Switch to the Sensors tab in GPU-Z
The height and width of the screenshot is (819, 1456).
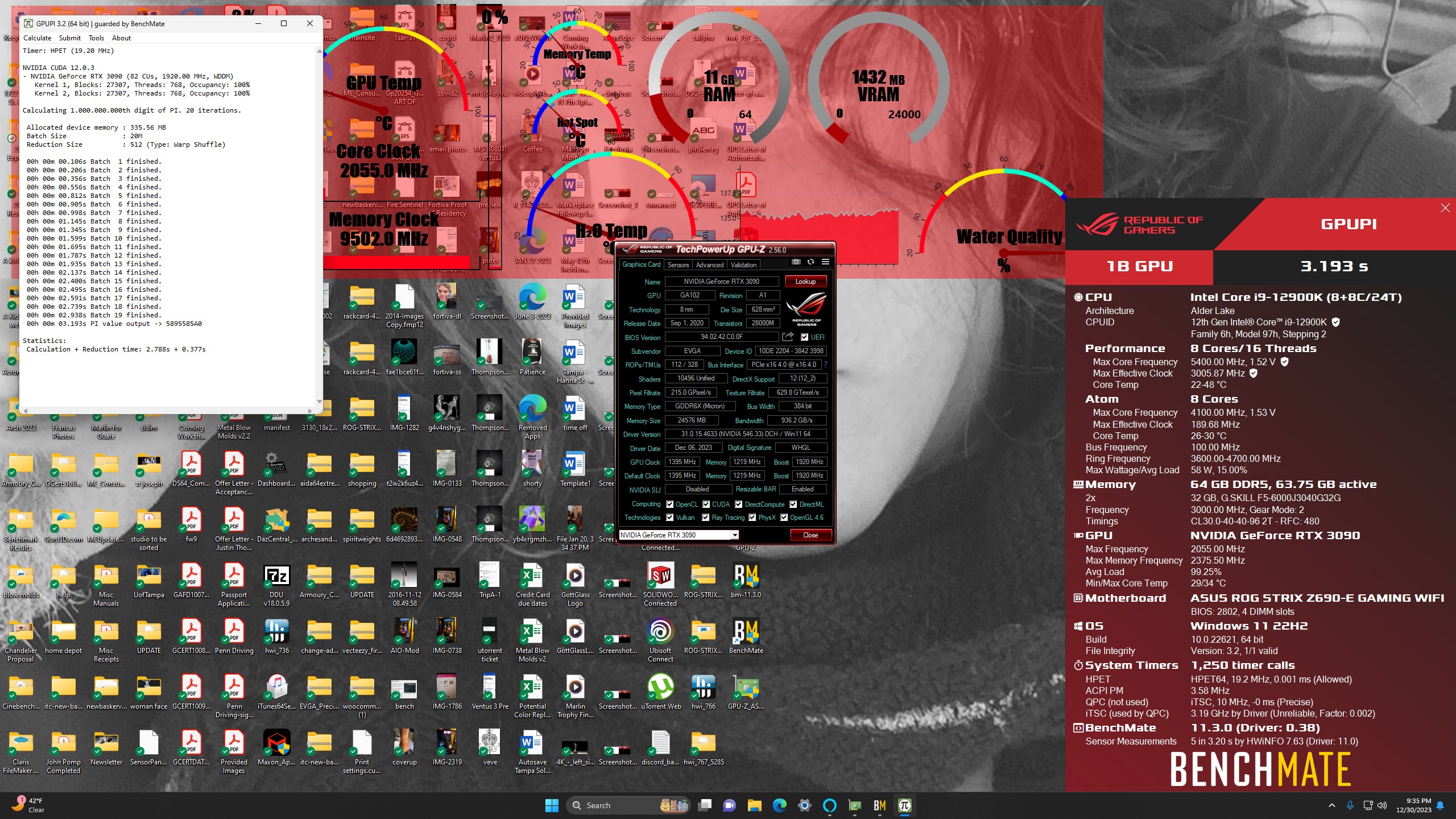[x=678, y=265]
